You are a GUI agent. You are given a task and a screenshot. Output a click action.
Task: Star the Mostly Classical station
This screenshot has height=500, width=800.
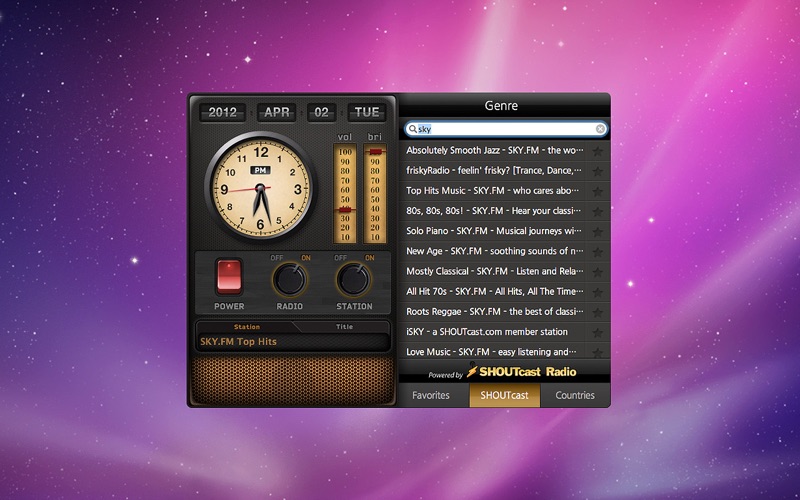(597, 272)
